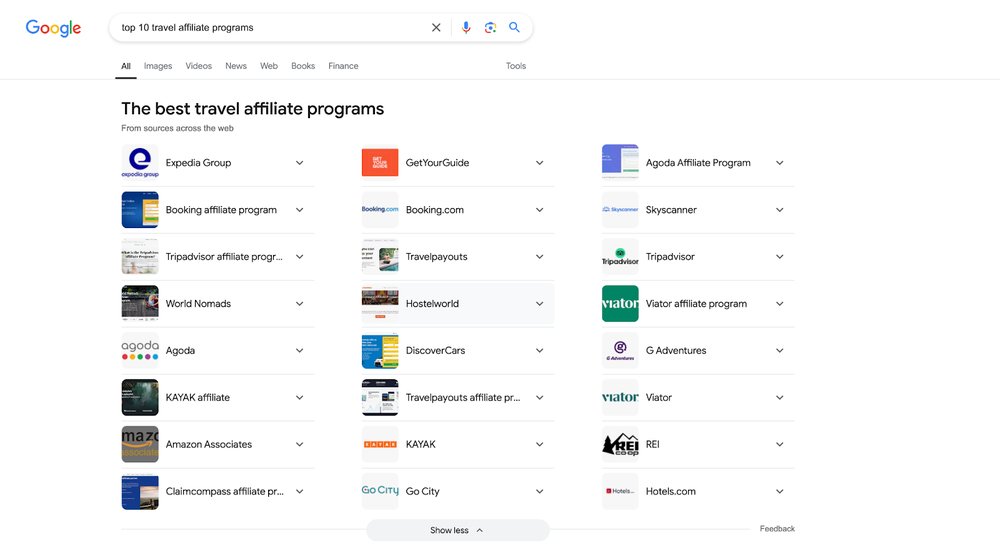Open the News tab

[x=236, y=66]
